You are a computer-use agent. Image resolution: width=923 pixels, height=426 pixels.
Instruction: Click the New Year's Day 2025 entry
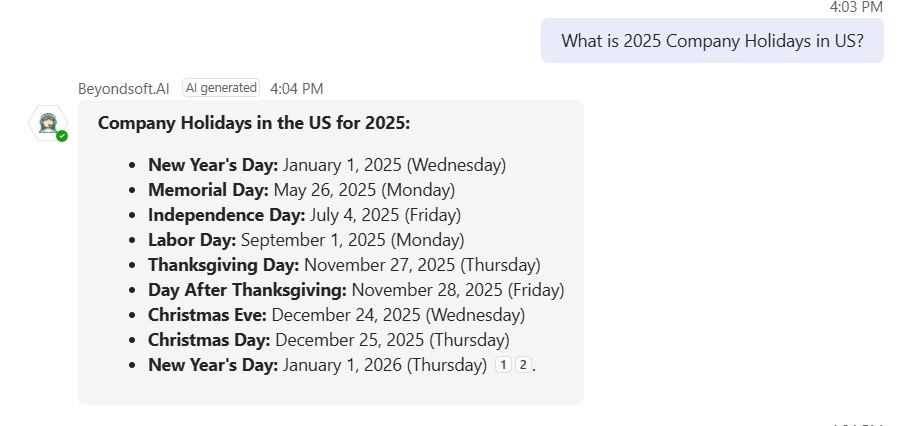(x=327, y=164)
